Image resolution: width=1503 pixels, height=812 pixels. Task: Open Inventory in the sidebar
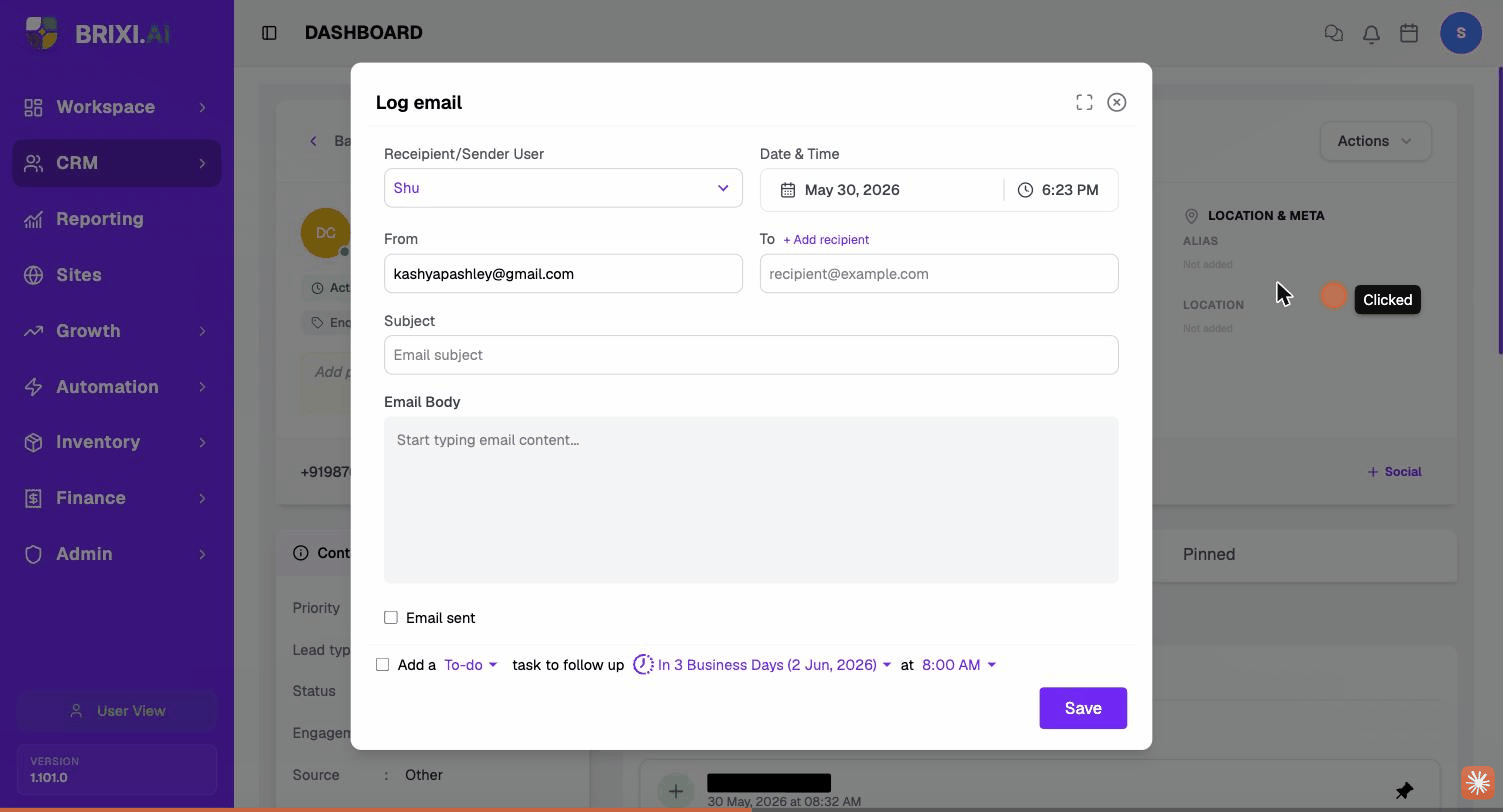tap(117, 442)
